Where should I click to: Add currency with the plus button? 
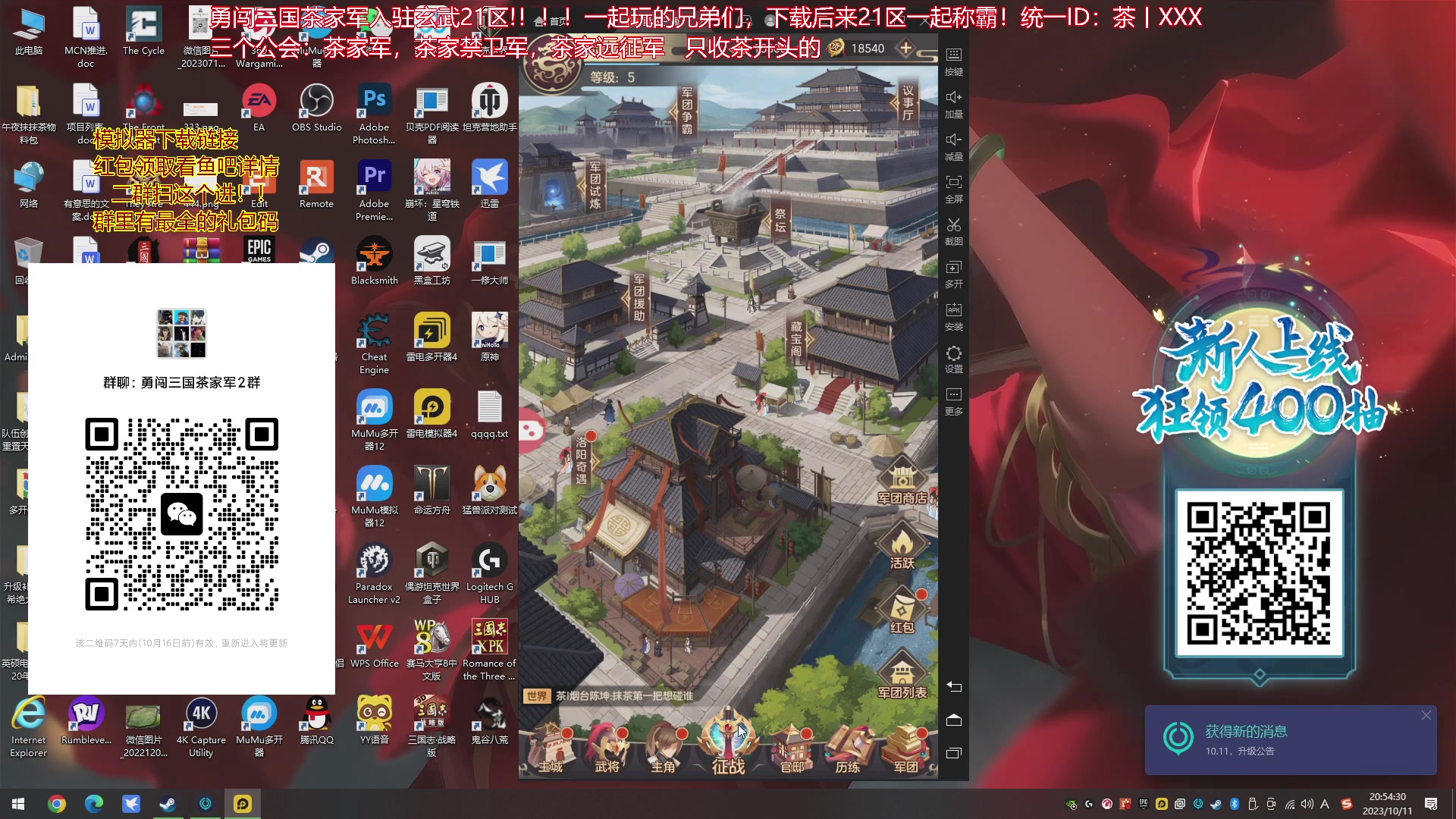905,49
